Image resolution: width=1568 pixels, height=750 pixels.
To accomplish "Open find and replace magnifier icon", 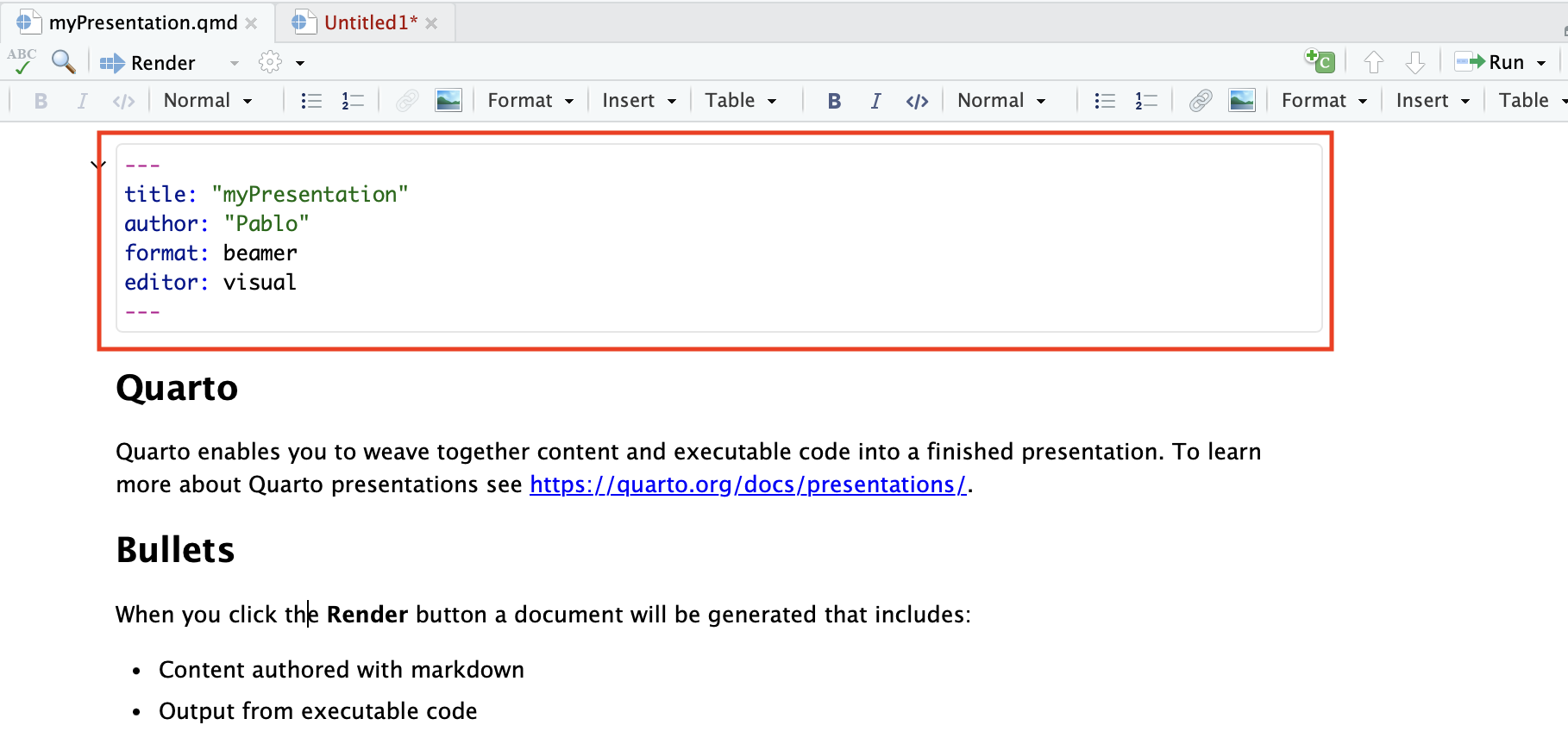I will (x=63, y=61).
